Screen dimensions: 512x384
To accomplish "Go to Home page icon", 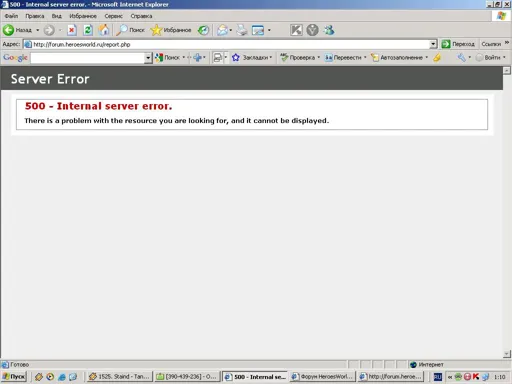I will coord(104,30).
